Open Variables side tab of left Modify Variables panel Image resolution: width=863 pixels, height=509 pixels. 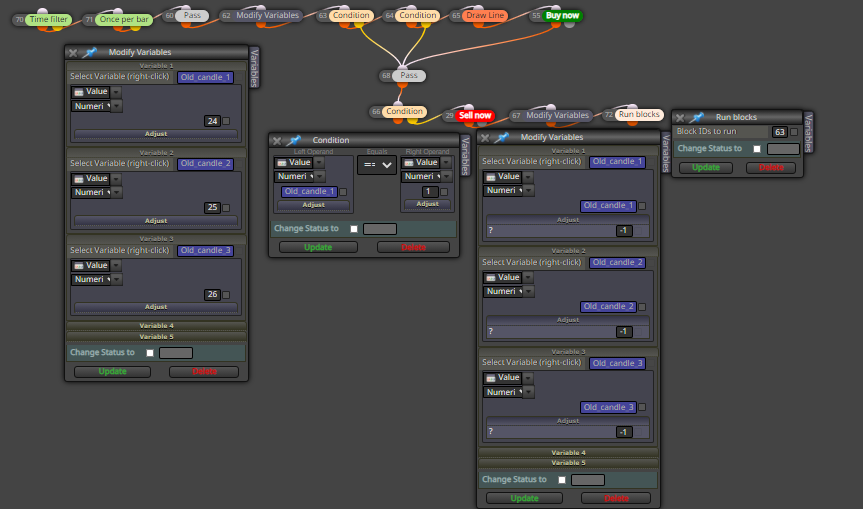coord(254,67)
